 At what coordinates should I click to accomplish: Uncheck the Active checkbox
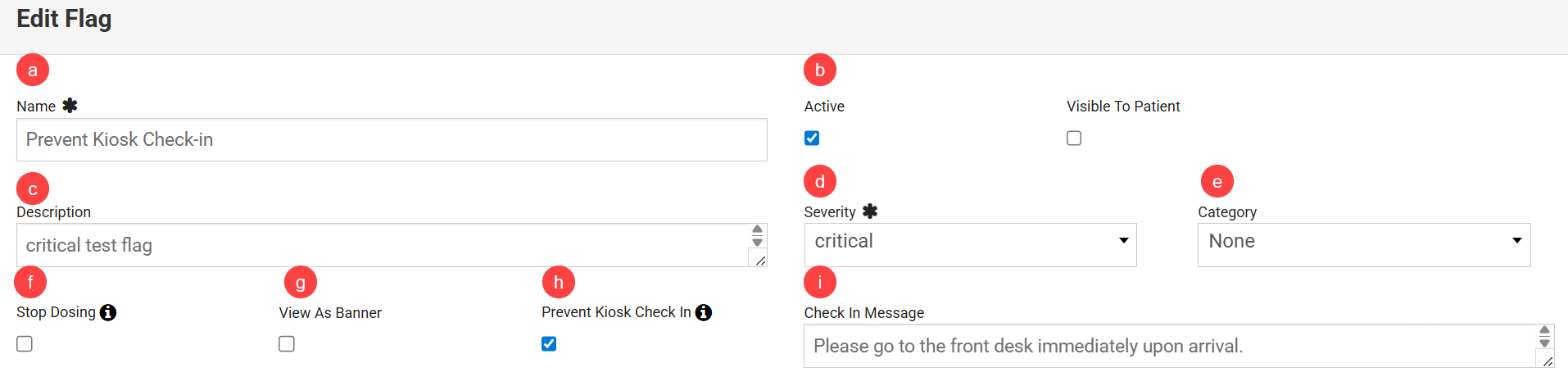(x=812, y=139)
